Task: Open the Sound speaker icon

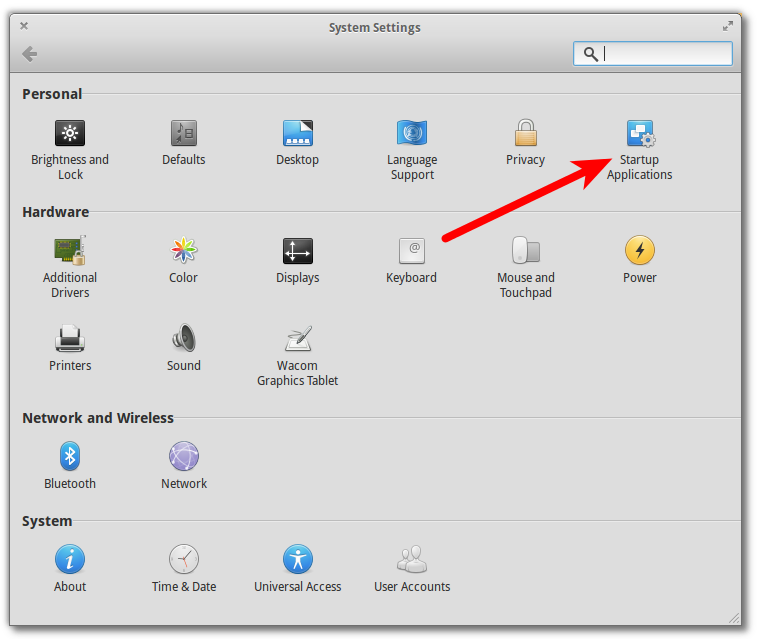Action: [x=184, y=338]
